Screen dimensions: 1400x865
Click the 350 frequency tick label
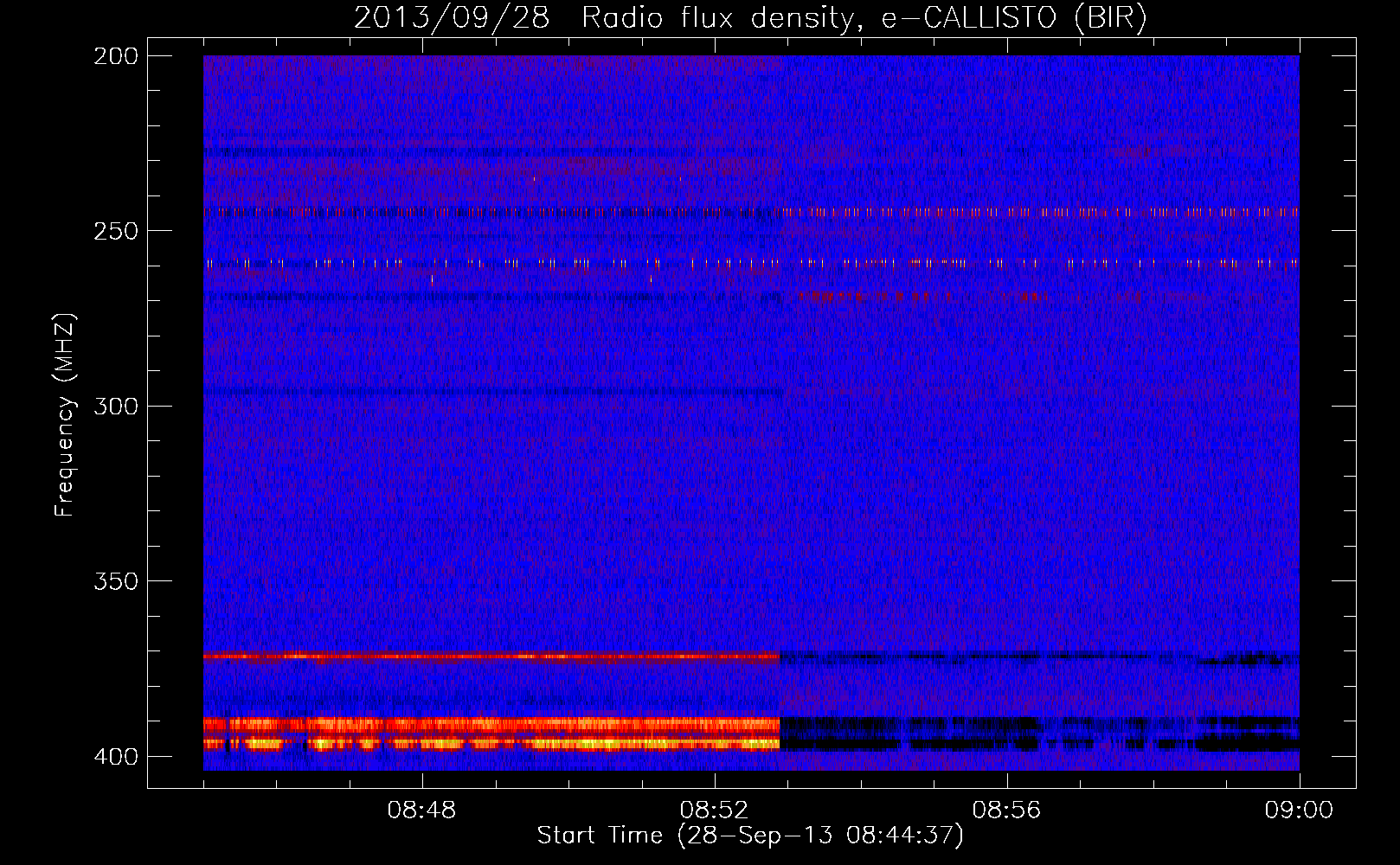116,581
